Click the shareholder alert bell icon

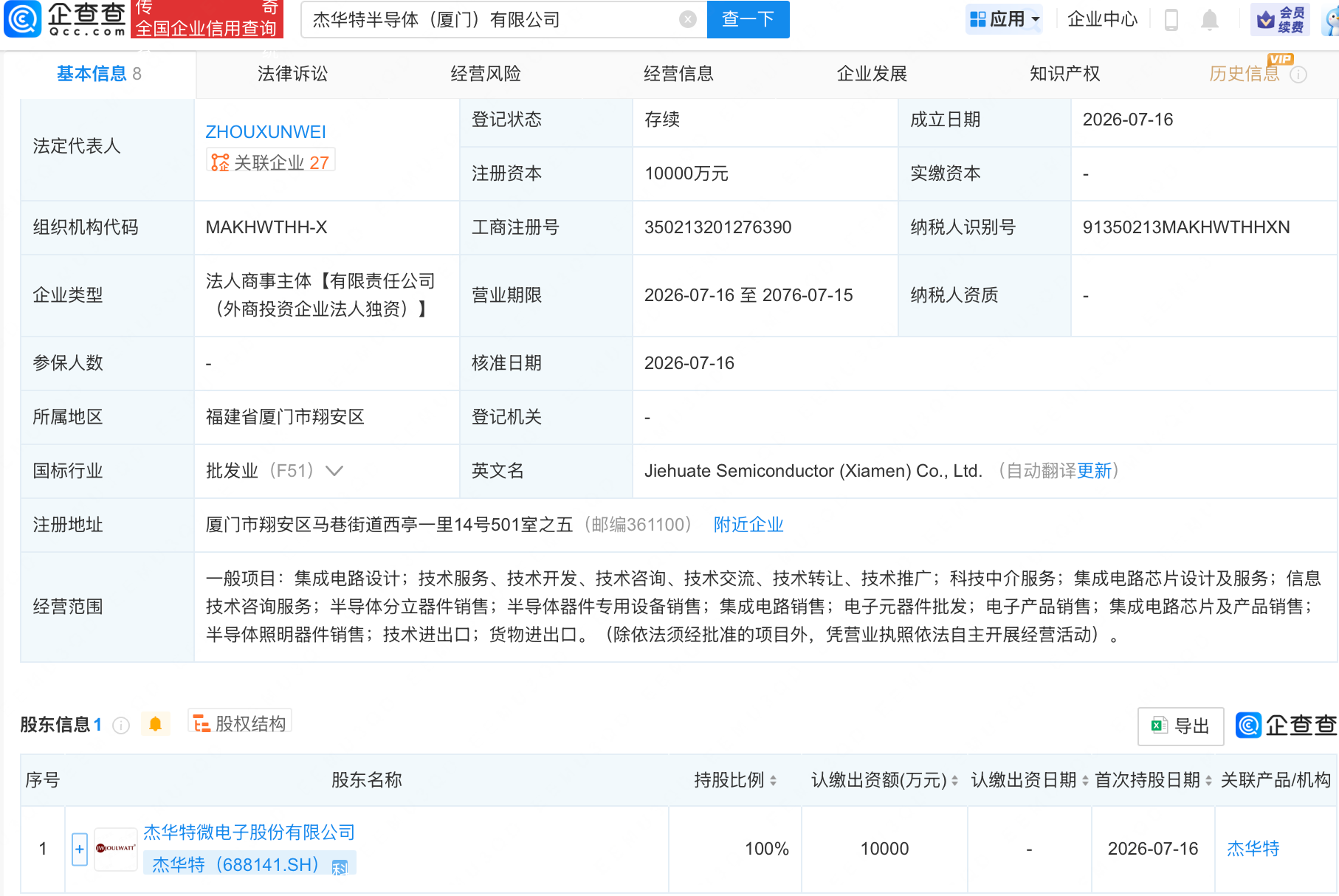point(155,724)
